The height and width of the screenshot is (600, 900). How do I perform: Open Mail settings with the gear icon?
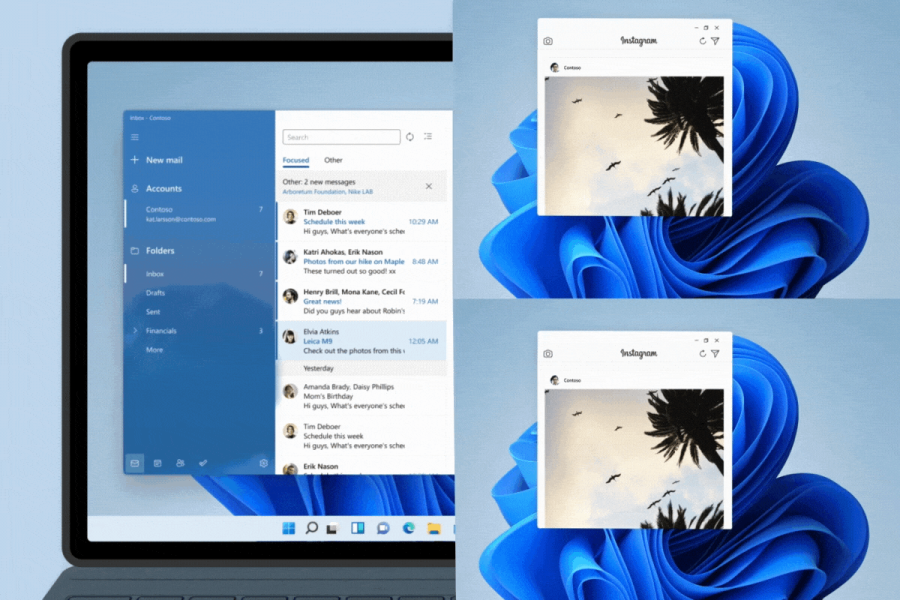263,463
